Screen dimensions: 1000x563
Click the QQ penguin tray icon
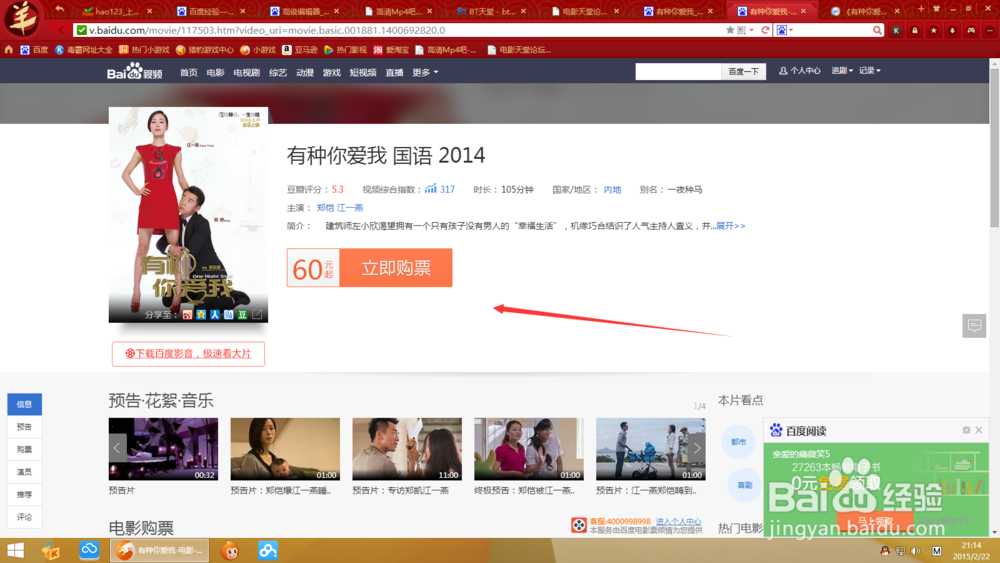pos(885,550)
